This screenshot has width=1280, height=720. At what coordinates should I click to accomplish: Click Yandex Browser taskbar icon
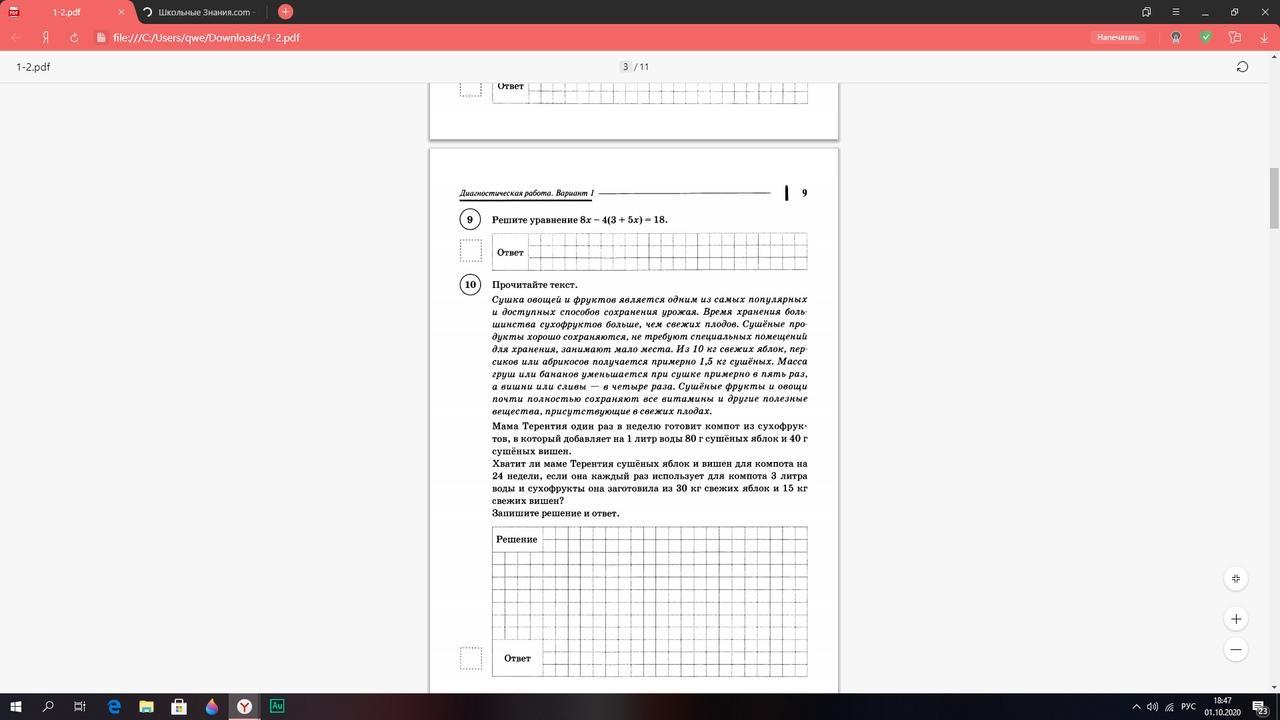point(244,706)
